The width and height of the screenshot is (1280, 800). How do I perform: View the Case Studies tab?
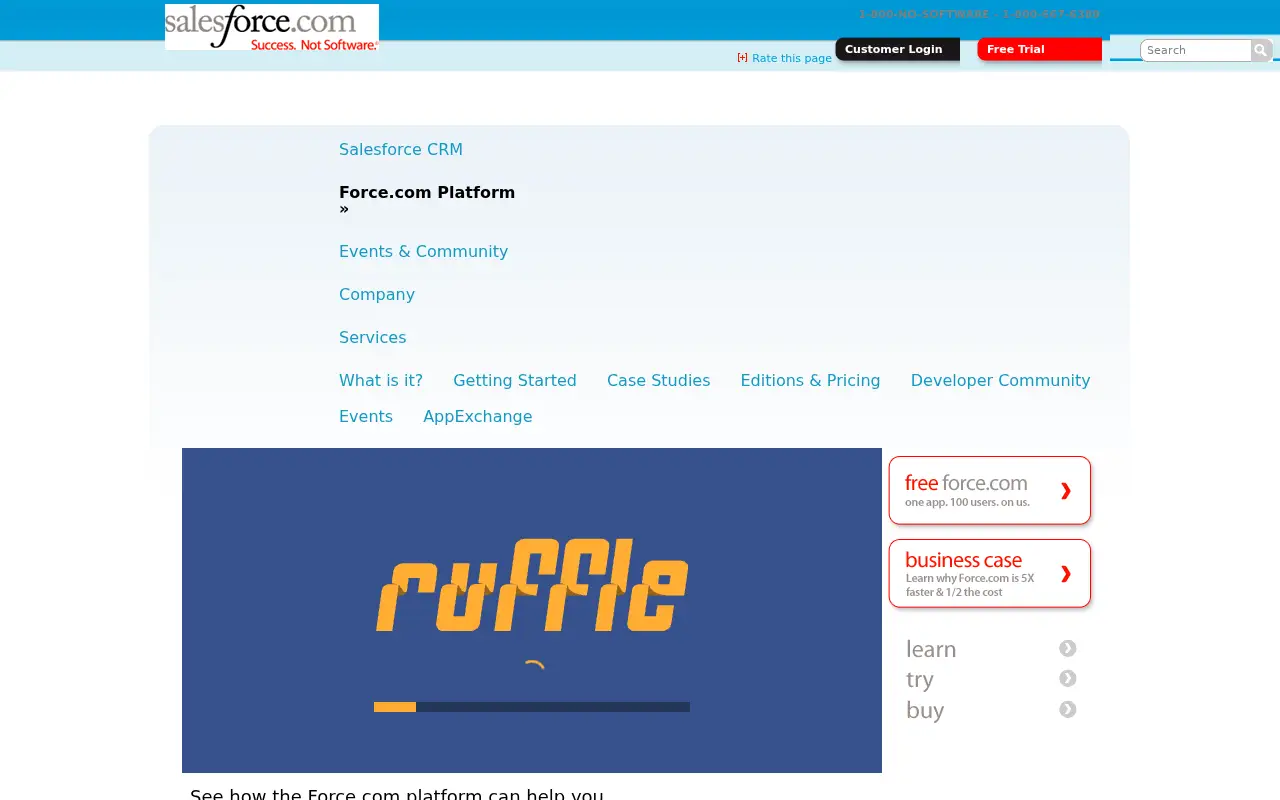[659, 380]
